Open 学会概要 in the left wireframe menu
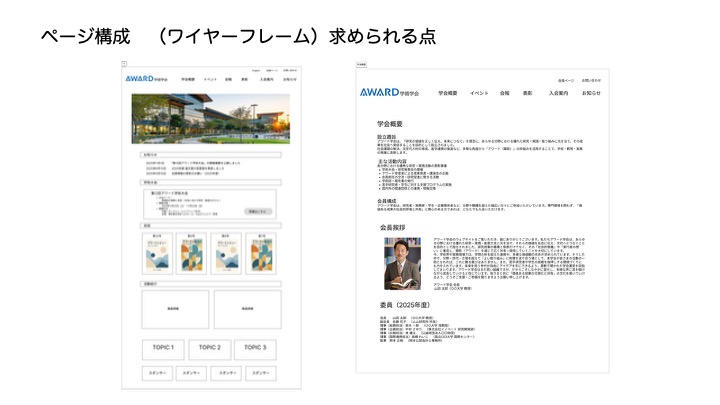The height and width of the screenshot is (405, 720). (188, 79)
